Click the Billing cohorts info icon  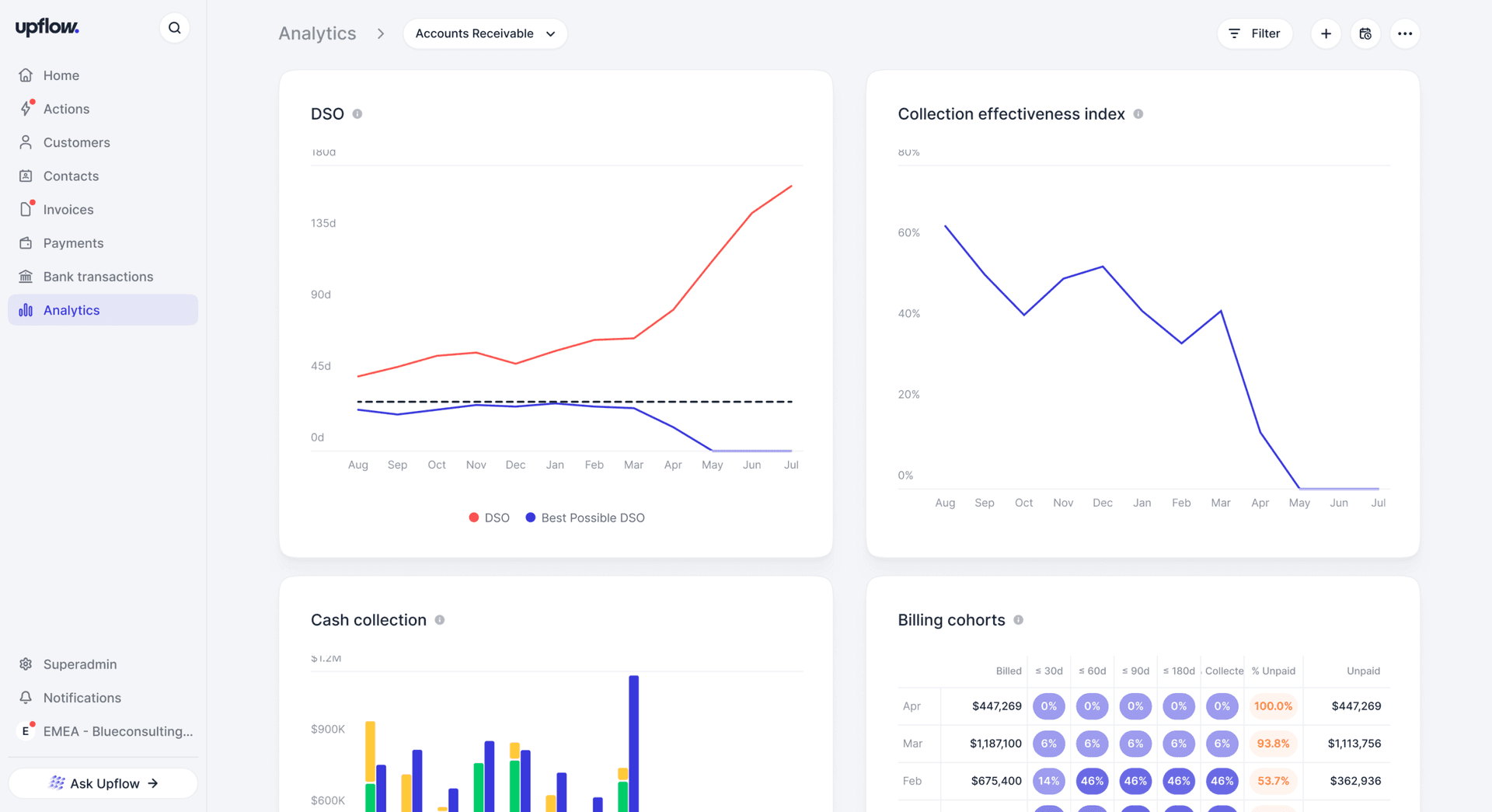click(1019, 620)
